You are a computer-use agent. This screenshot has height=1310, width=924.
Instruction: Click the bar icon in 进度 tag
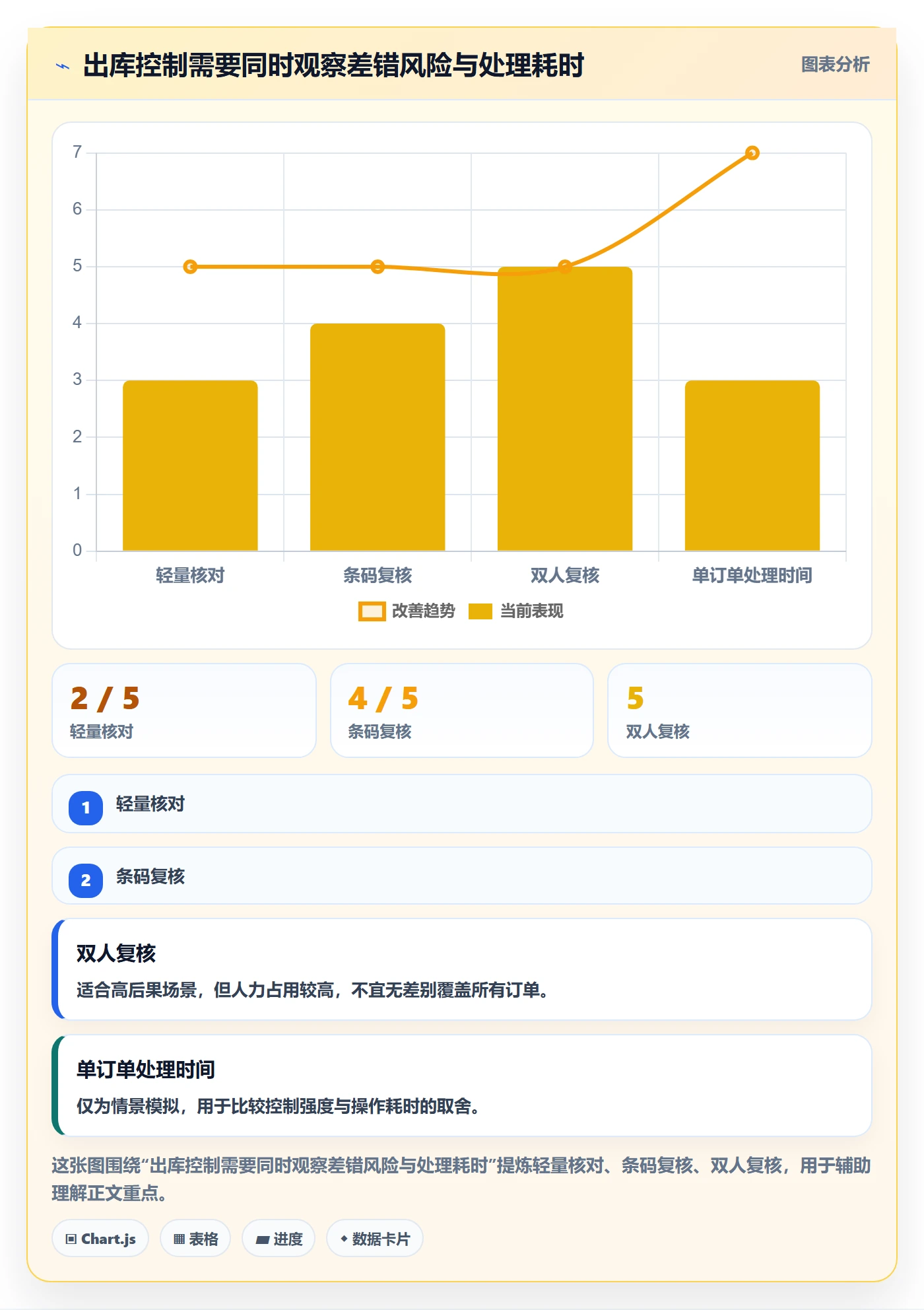click(x=262, y=1240)
